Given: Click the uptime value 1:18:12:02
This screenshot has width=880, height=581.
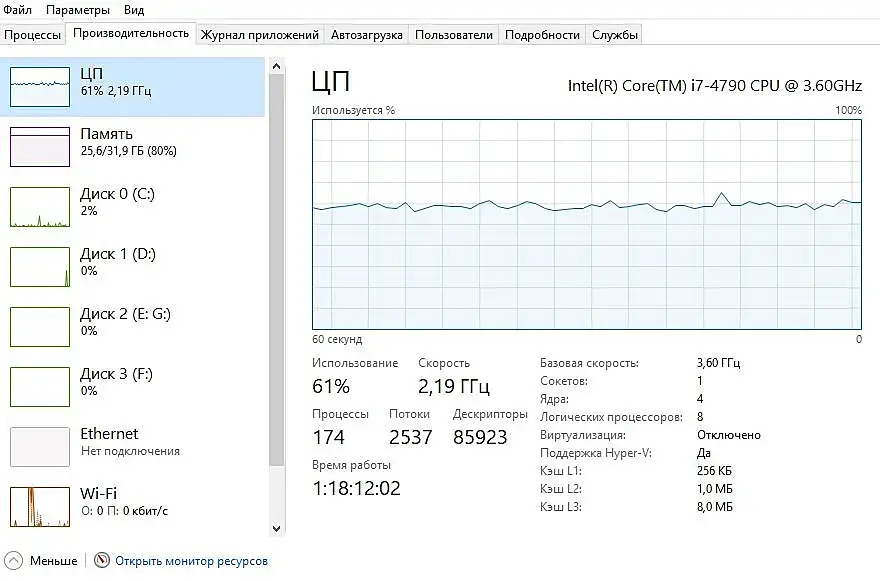Looking at the screenshot, I should (x=356, y=488).
